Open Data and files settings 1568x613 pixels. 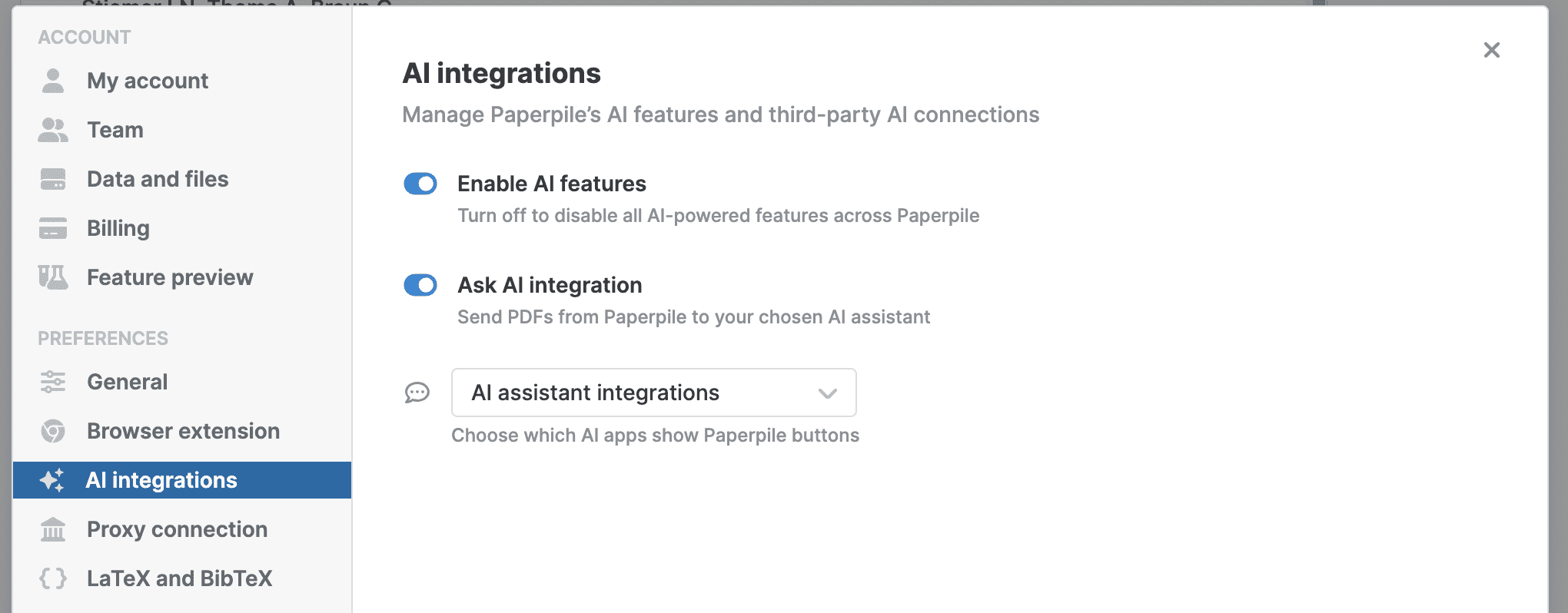tap(182, 179)
